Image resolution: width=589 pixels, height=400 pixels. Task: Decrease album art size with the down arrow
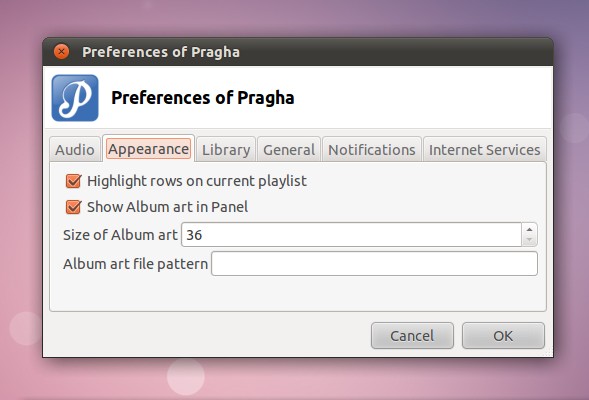(x=529, y=240)
